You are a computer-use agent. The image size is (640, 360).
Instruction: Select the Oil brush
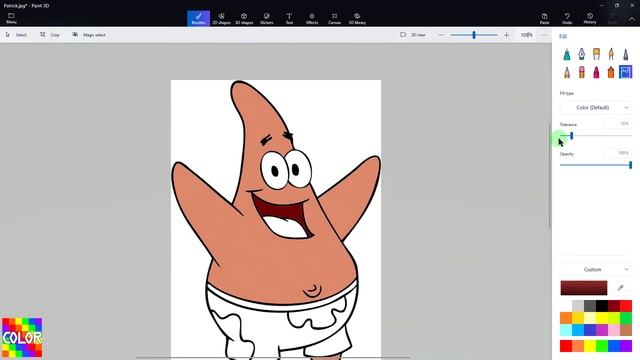click(x=596, y=54)
